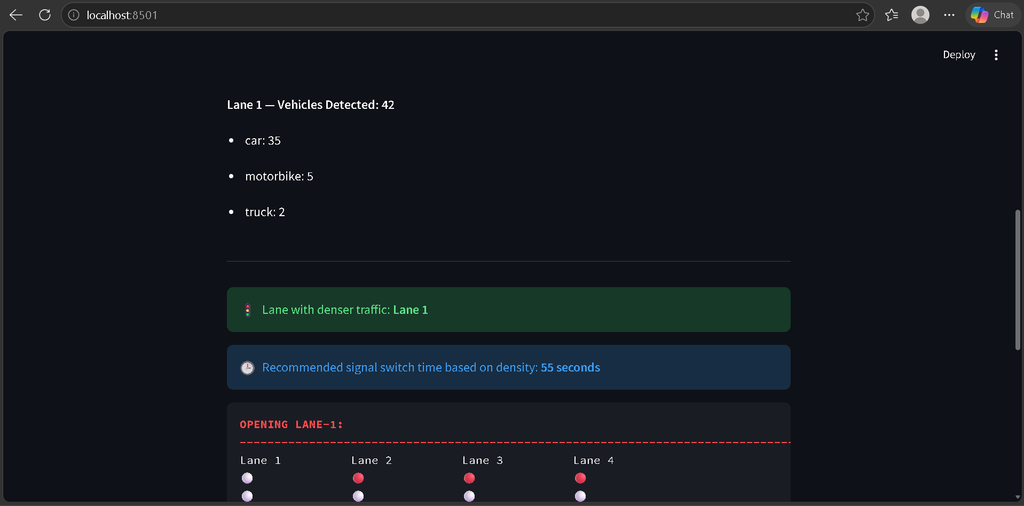Click 'Lane with denser traffic' text
This screenshot has height=506, width=1024.
327,310
